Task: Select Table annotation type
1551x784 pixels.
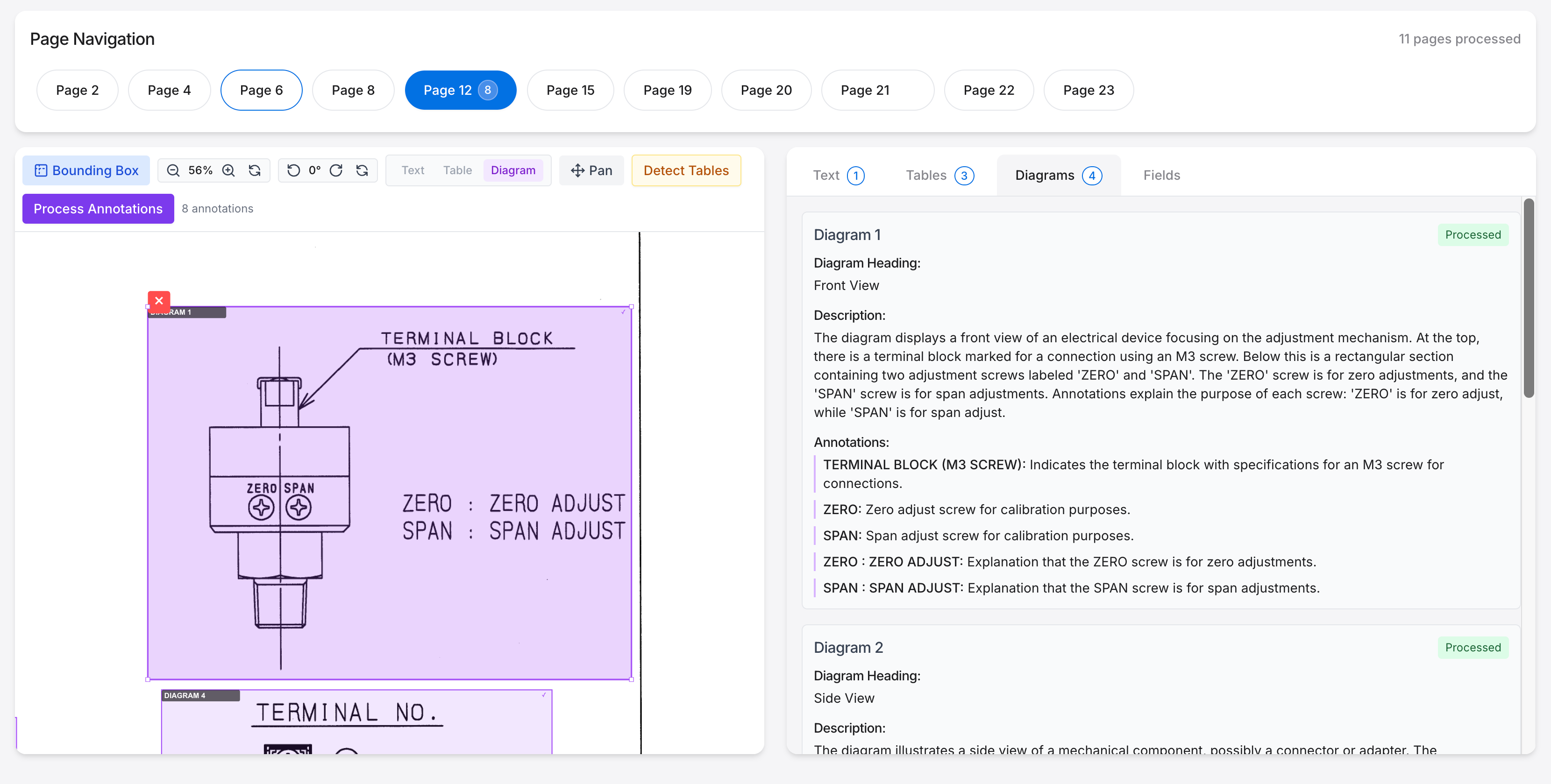Action: (457, 170)
